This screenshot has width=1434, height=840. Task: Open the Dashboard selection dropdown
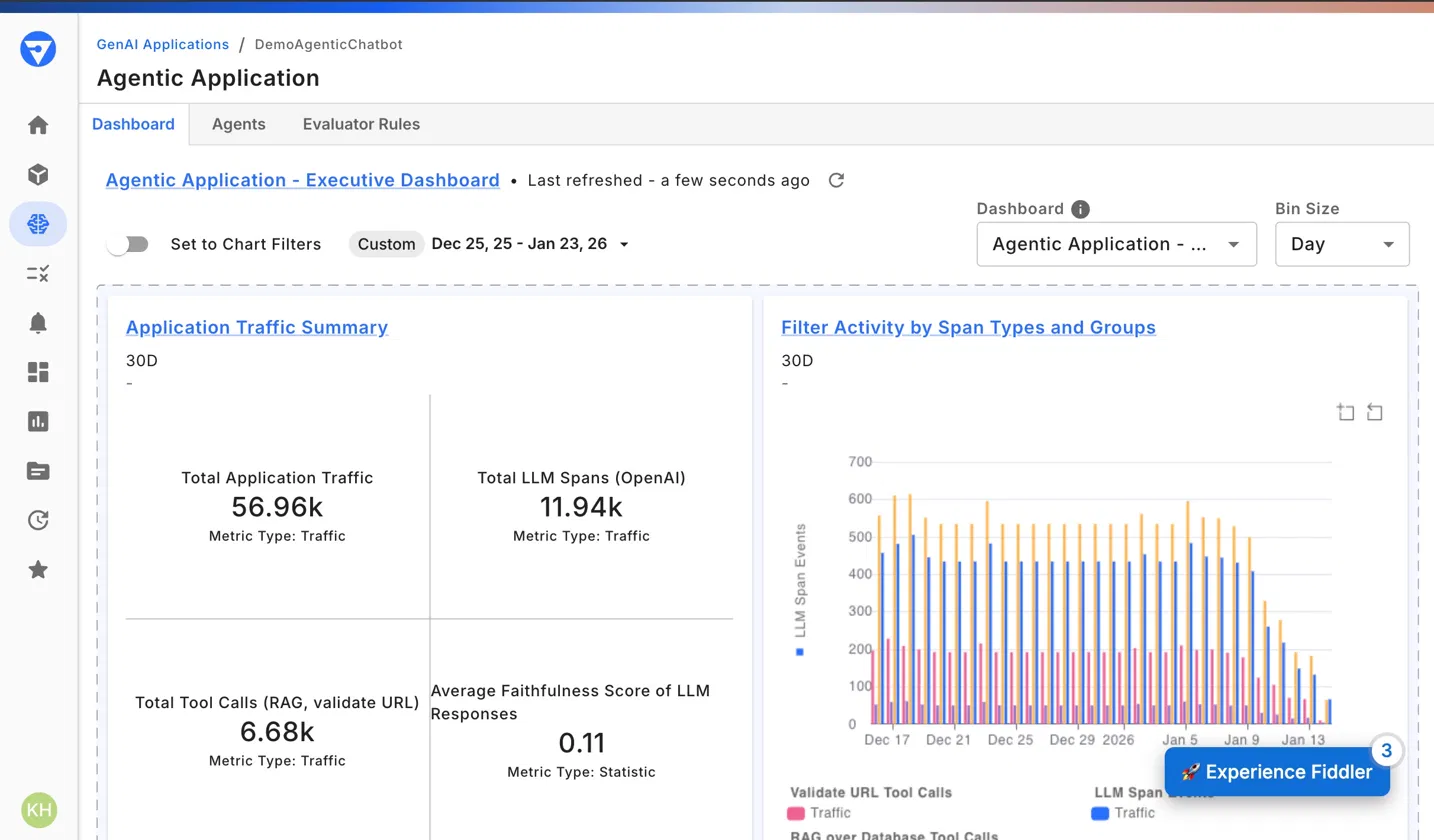1116,244
